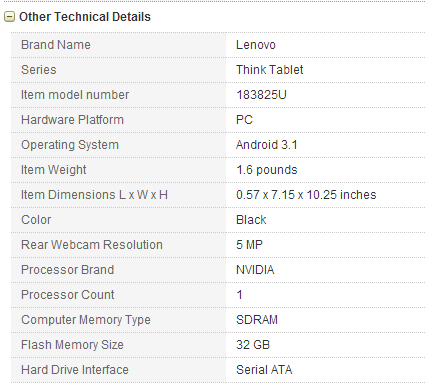This screenshot has height=390, width=425.
Task: Click the Item Dimensions L x W x H label
Action: click(x=94, y=195)
